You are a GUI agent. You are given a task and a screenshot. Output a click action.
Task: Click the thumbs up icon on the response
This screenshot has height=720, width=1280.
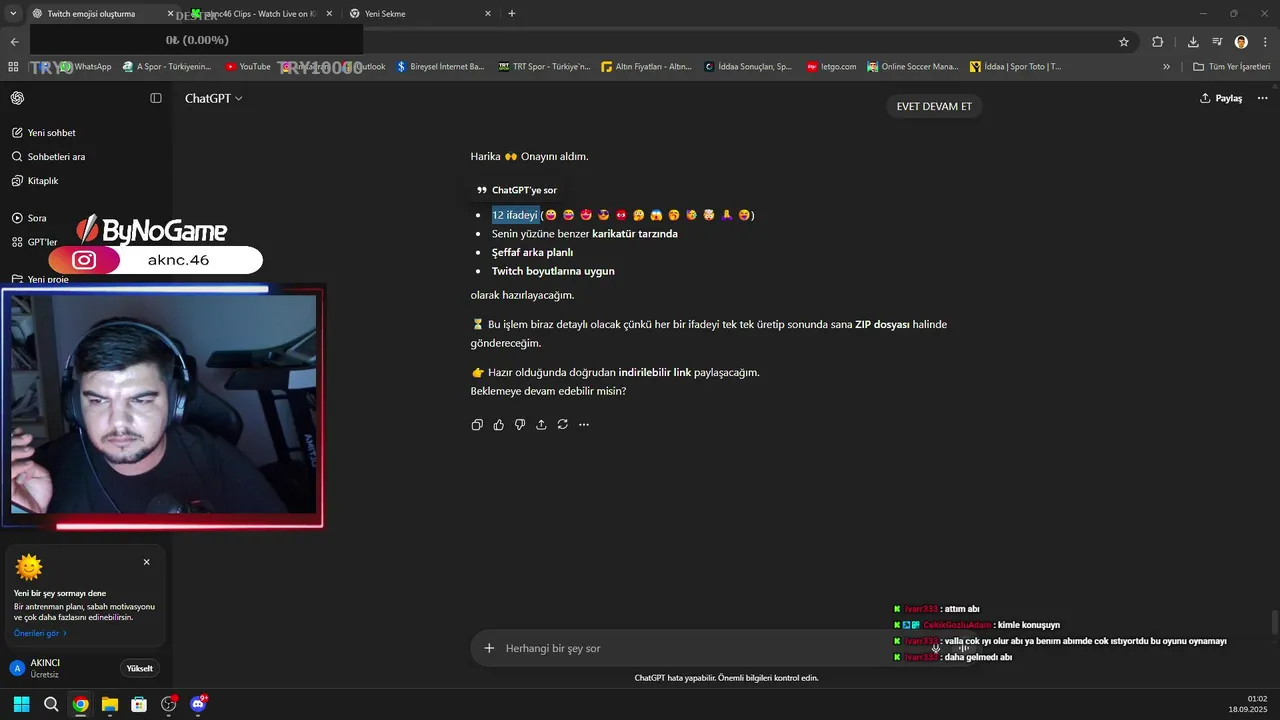click(x=499, y=425)
